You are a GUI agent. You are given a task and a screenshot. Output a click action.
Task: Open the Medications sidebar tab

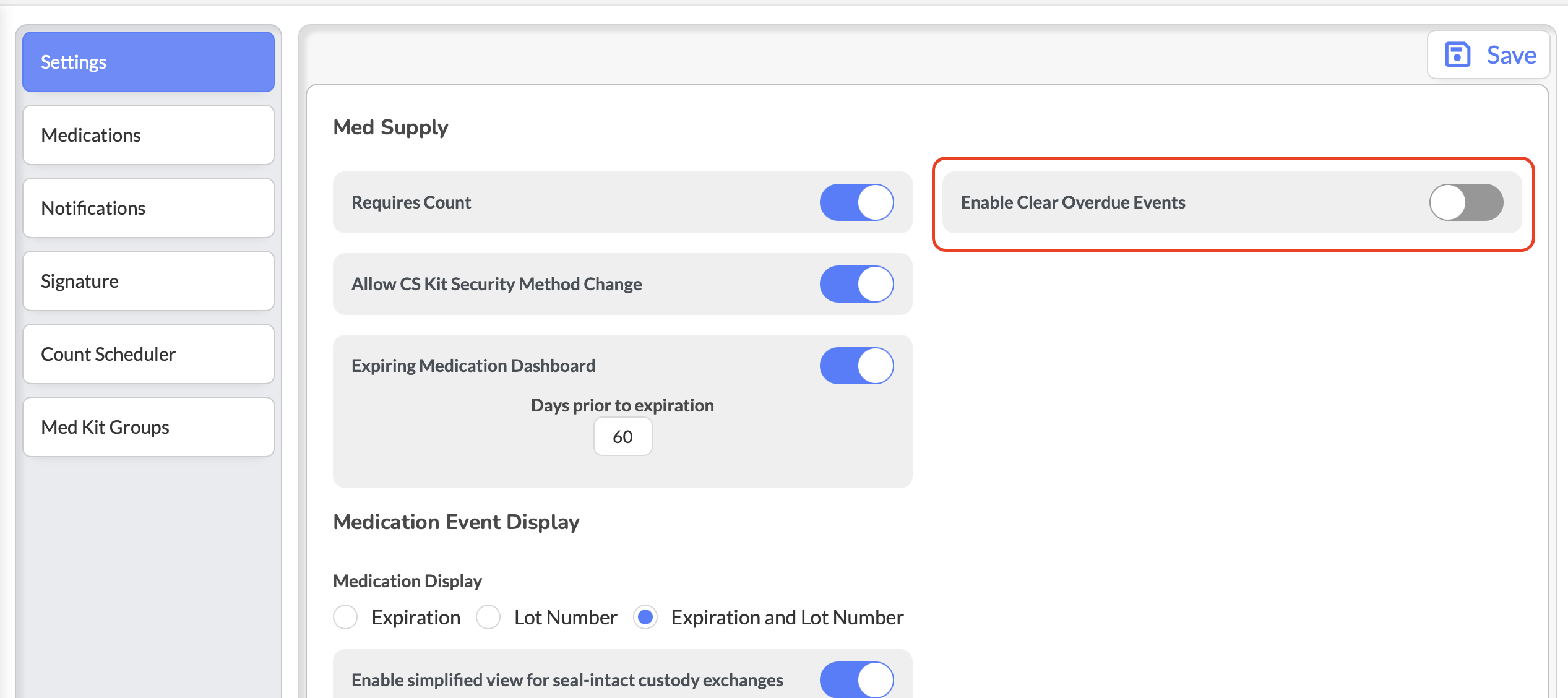(x=149, y=135)
